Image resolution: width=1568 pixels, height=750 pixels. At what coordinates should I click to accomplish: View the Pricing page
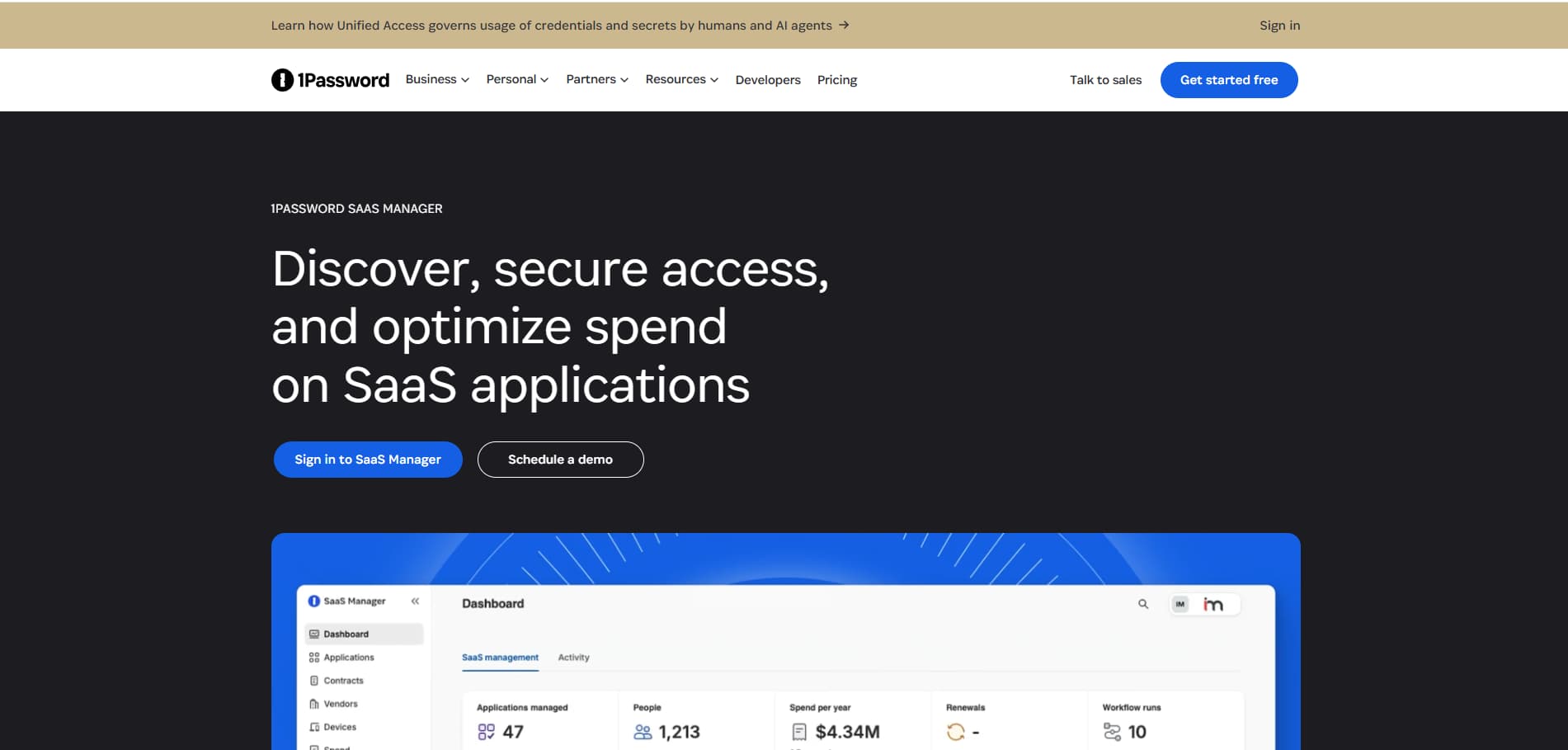[837, 79]
